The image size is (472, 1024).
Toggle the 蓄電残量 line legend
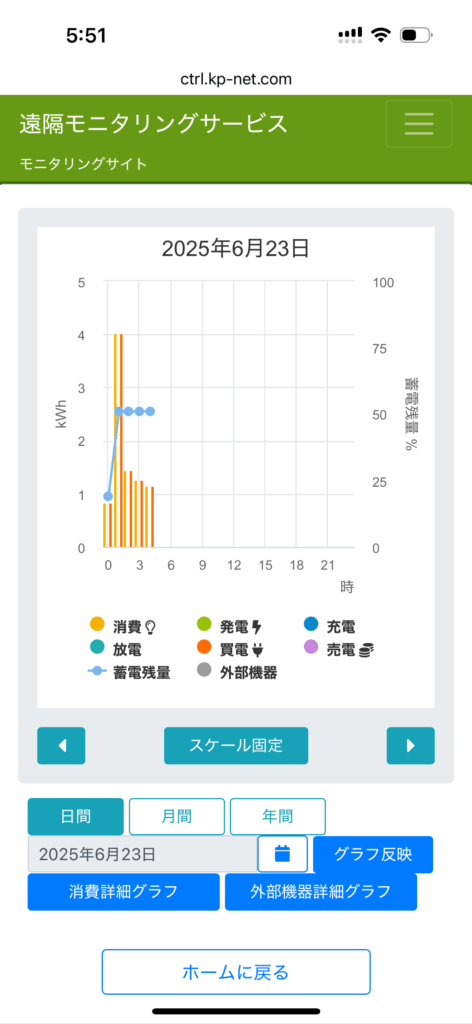(130, 673)
